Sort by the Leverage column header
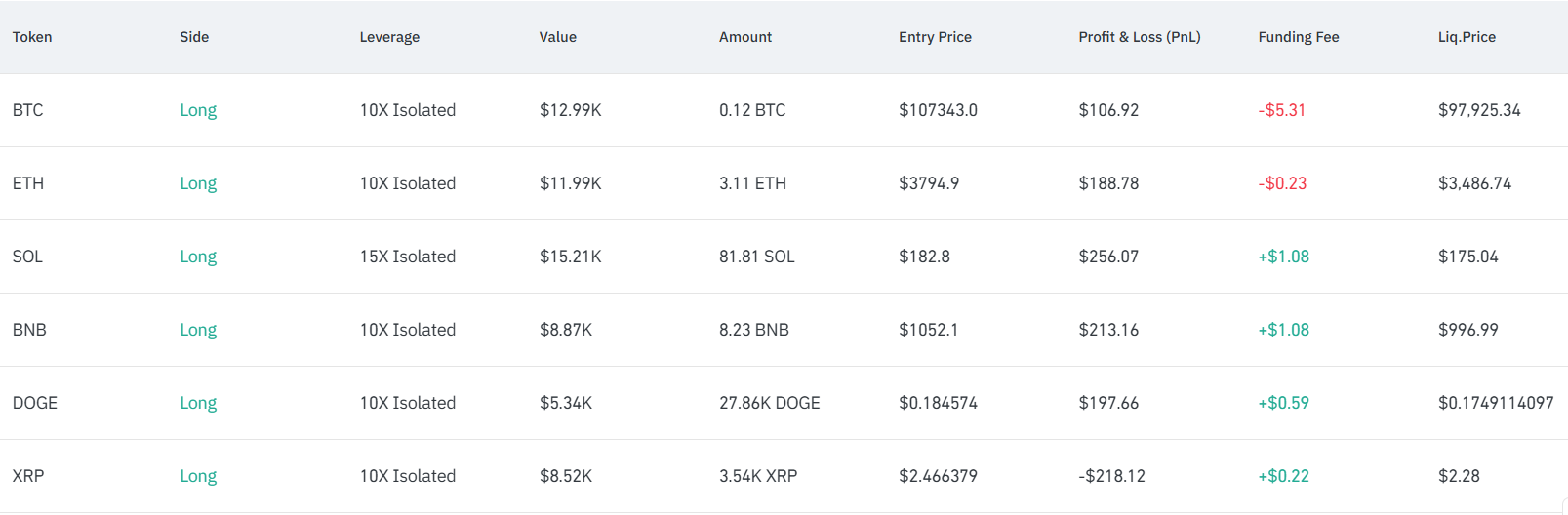The width and height of the screenshot is (1568, 515). (389, 37)
